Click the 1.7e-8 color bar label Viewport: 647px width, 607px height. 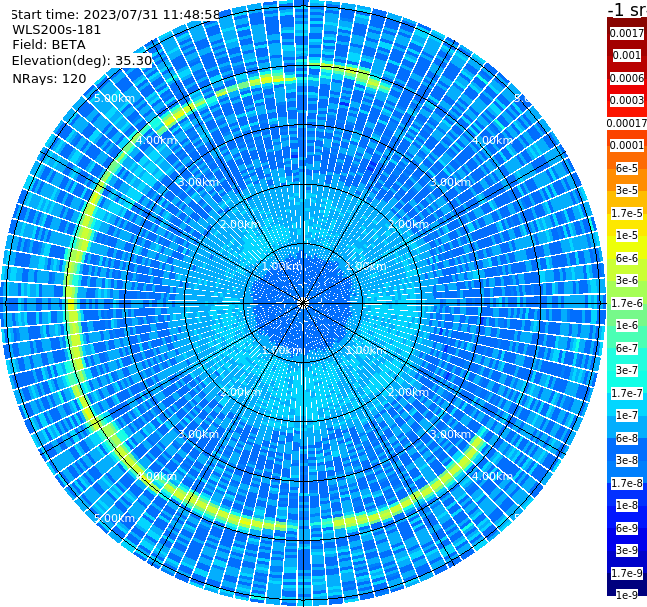click(627, 483)
